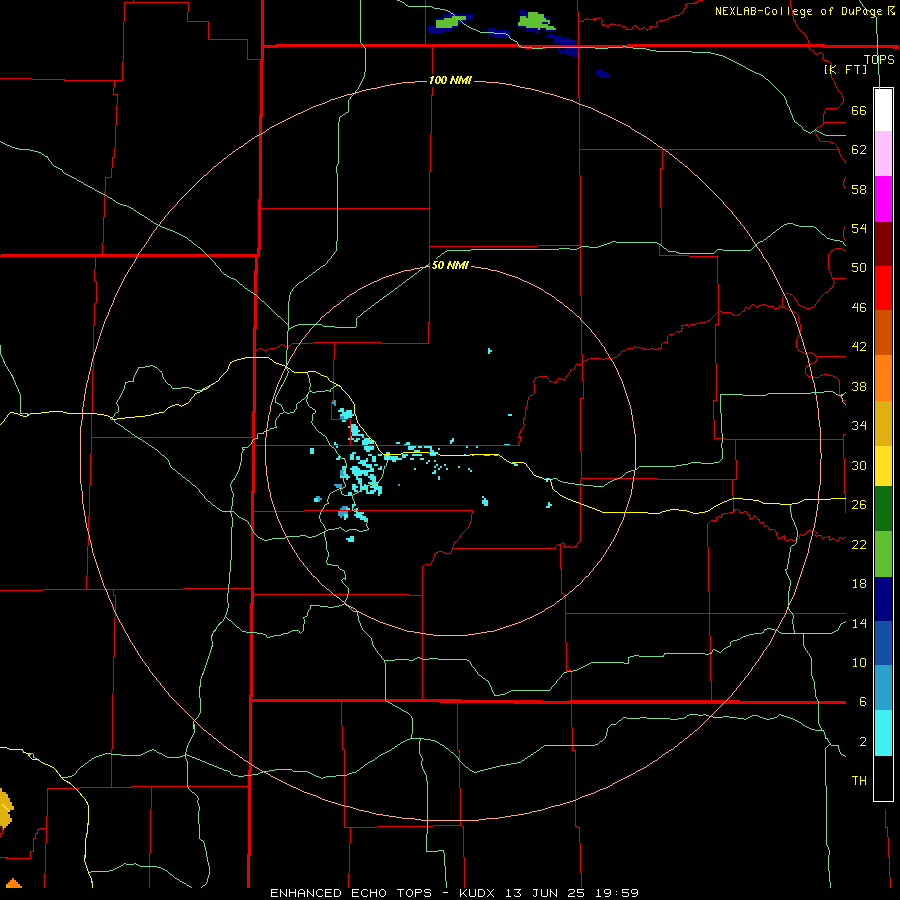Image resolution: width=900 pixels, height=900 pixels.
Task: Click the orange triangle marker at bottom left
Action: click(13, 883)
